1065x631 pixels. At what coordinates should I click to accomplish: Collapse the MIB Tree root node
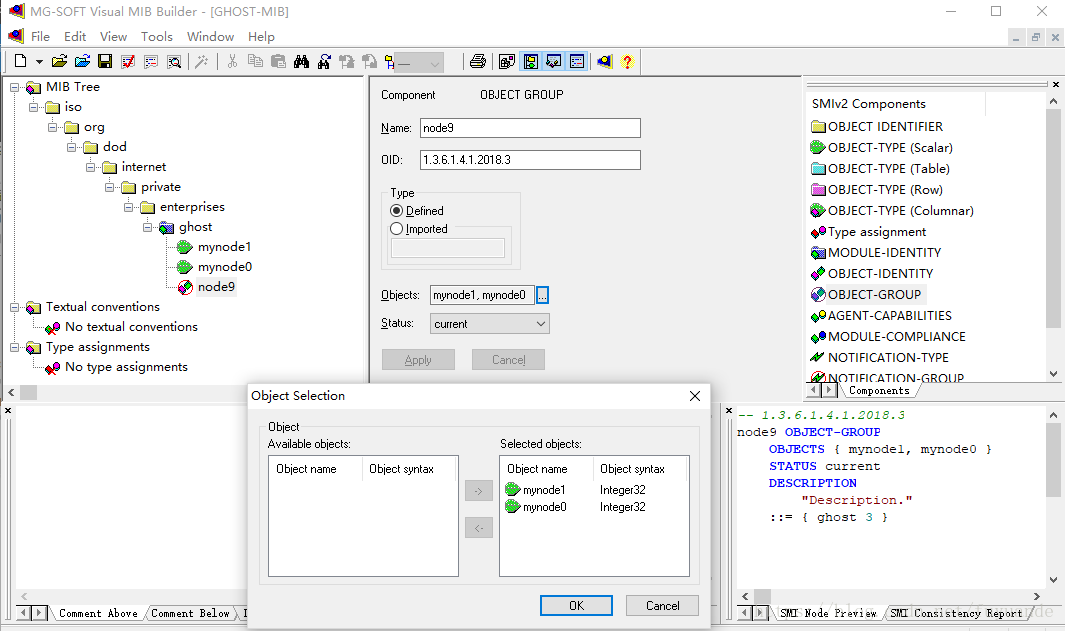pos(14,87)
